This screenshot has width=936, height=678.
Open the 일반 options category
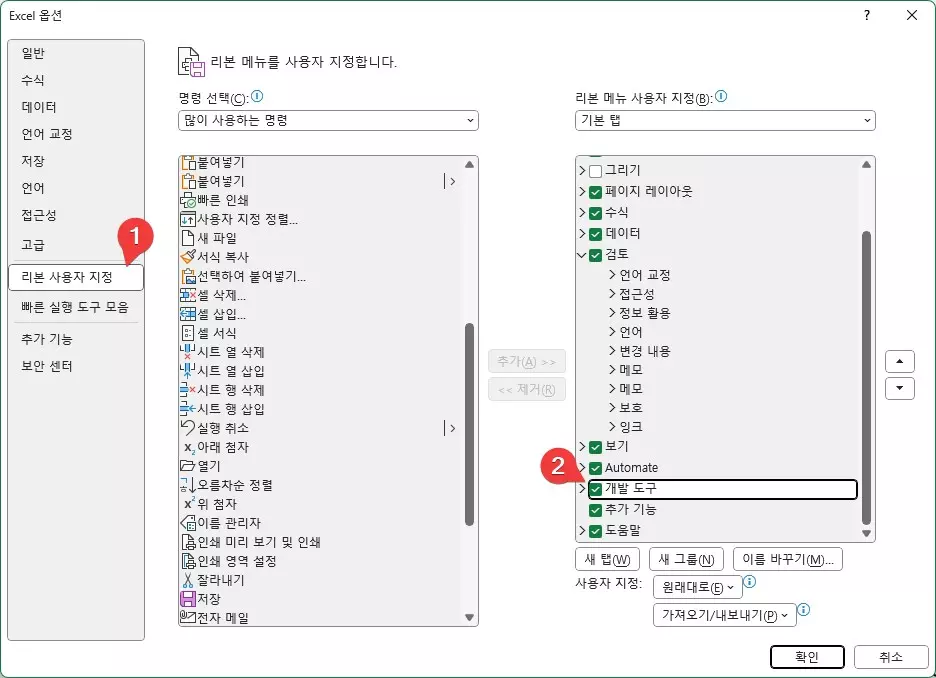pyautogui.click(x=76, y=53)
